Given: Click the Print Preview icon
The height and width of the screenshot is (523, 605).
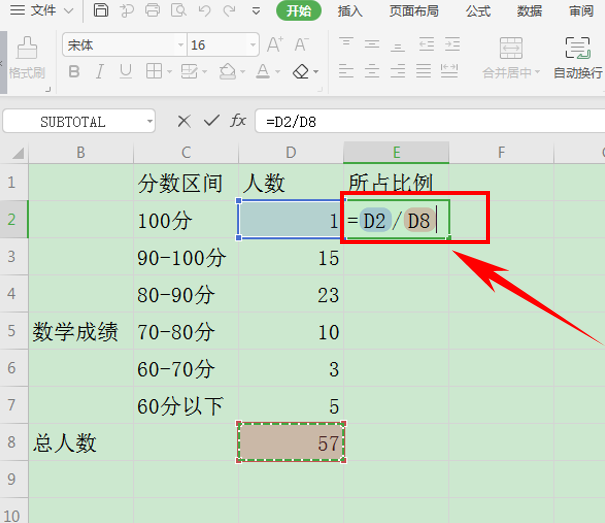Looking at the screenshot, I should 178,10.
